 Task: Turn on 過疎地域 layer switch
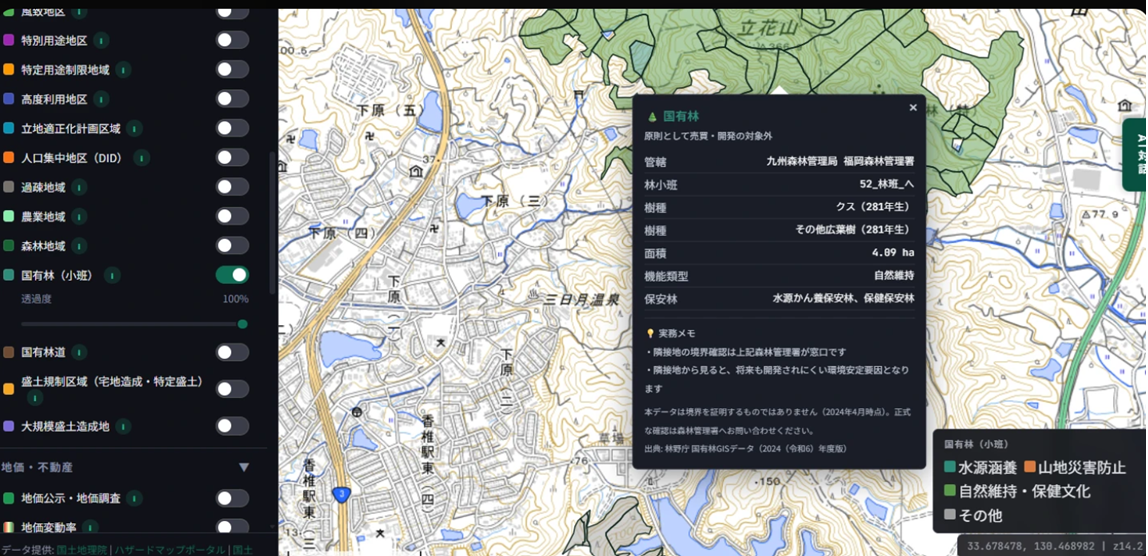tap(232, 188)
